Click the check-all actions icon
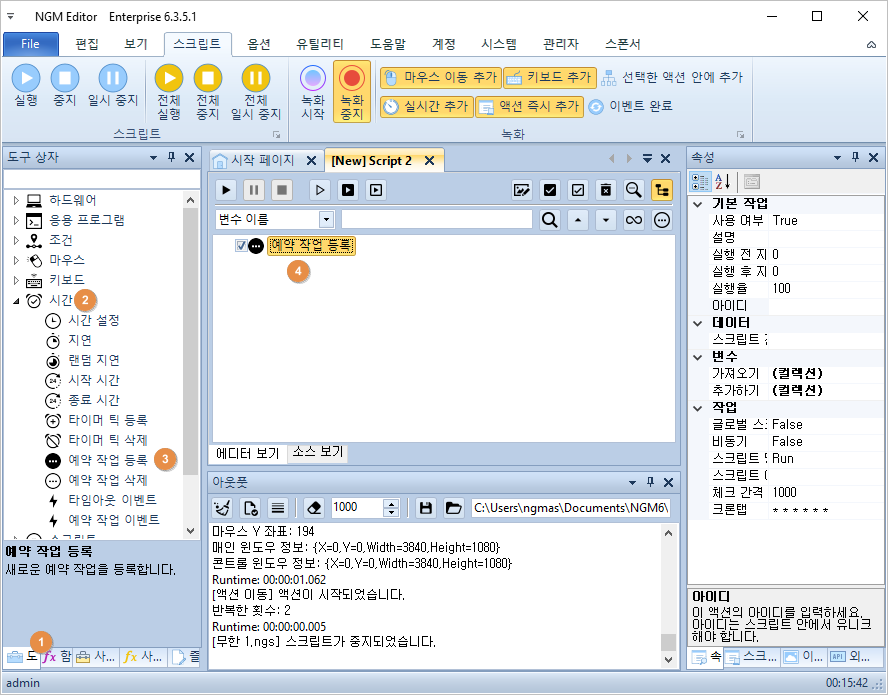 (549, 190)
